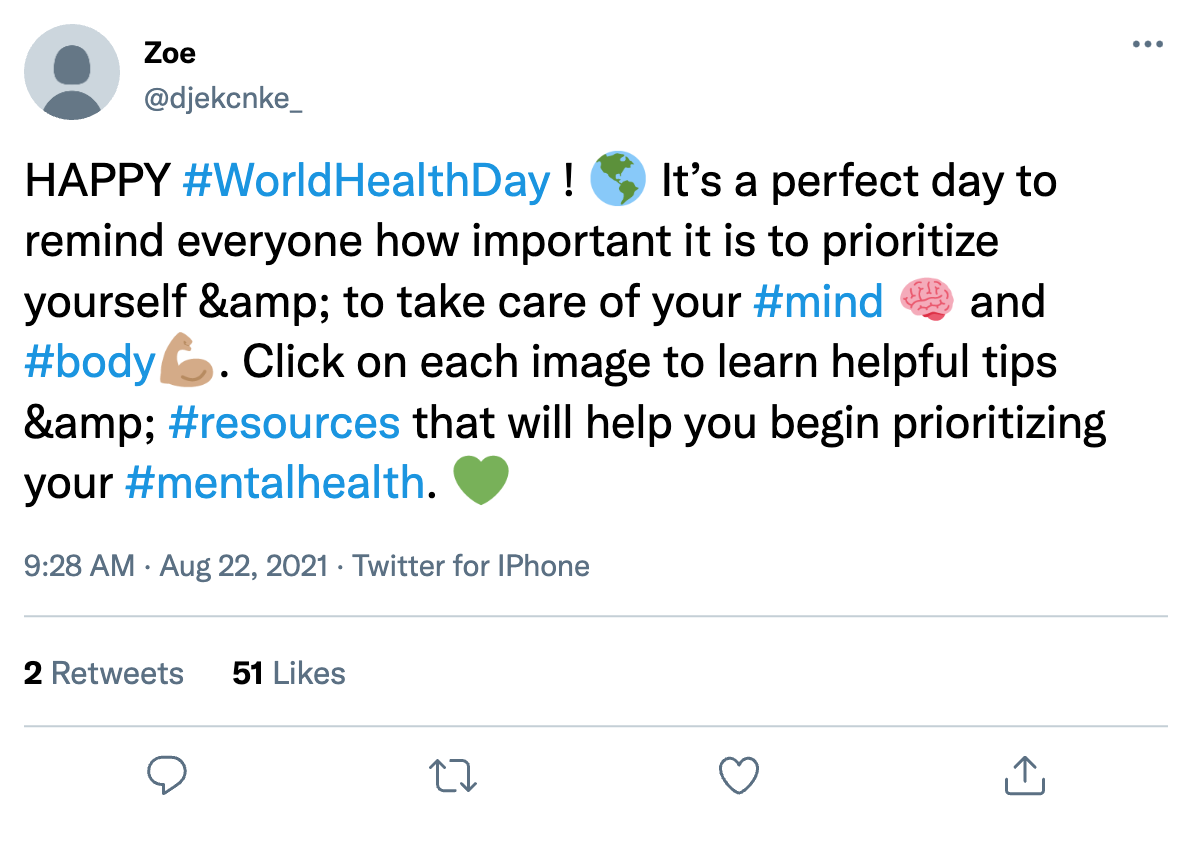Image resolution: width=1192 pixels, height=848 pixels.
Task: Click Zoe's profile avatar picture
Action: tap(72, 72)
